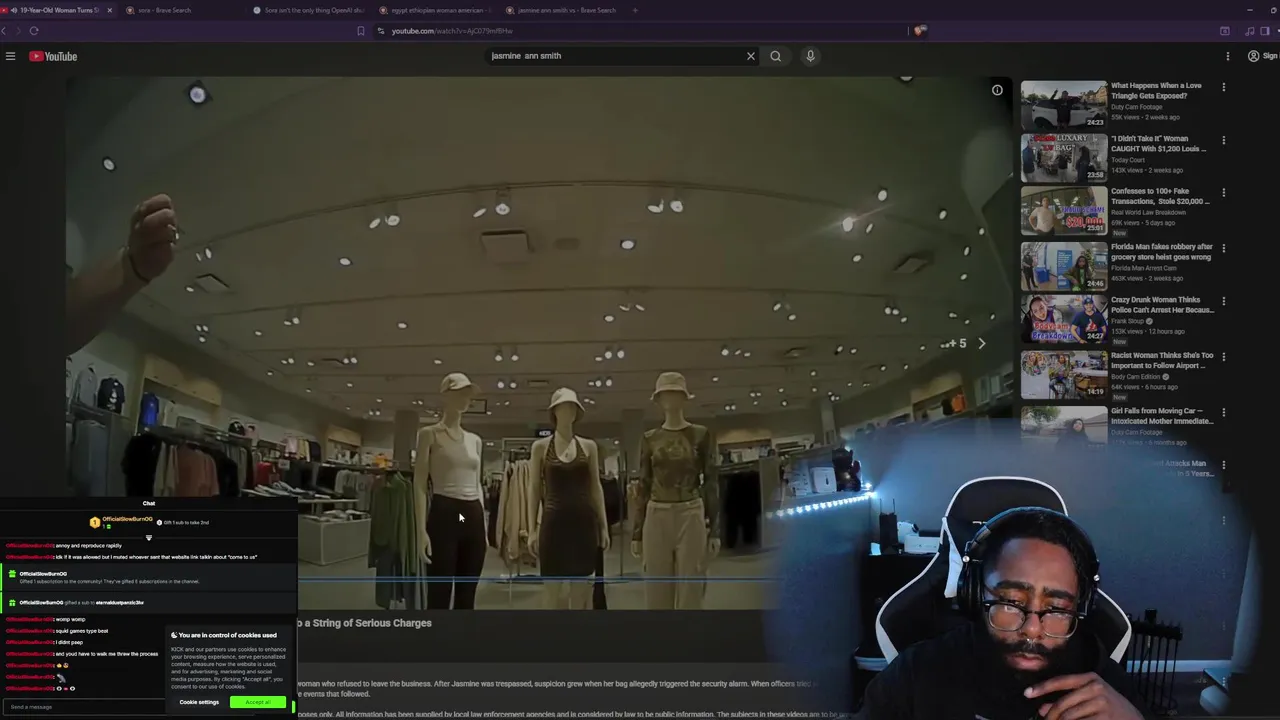Start voice search with the microphone icon
The image size is (1280, 720).
(811, 56)
